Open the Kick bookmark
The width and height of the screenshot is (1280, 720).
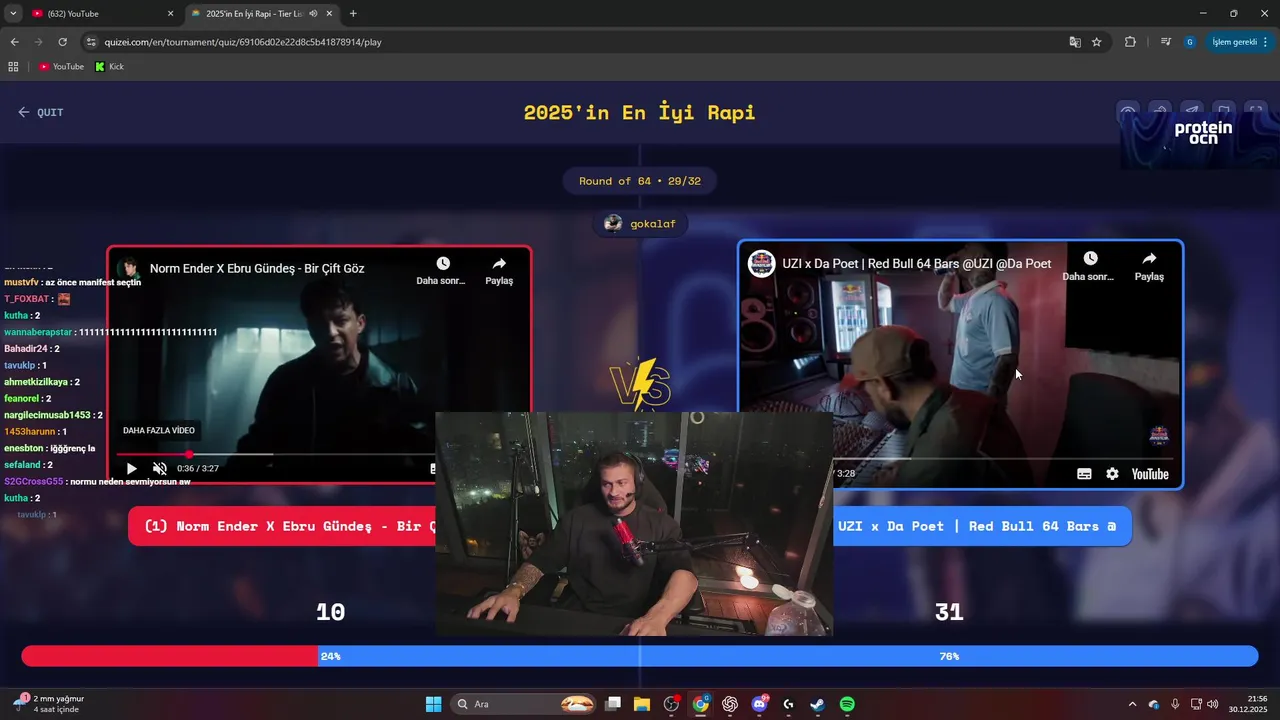(x=109, y=66)
